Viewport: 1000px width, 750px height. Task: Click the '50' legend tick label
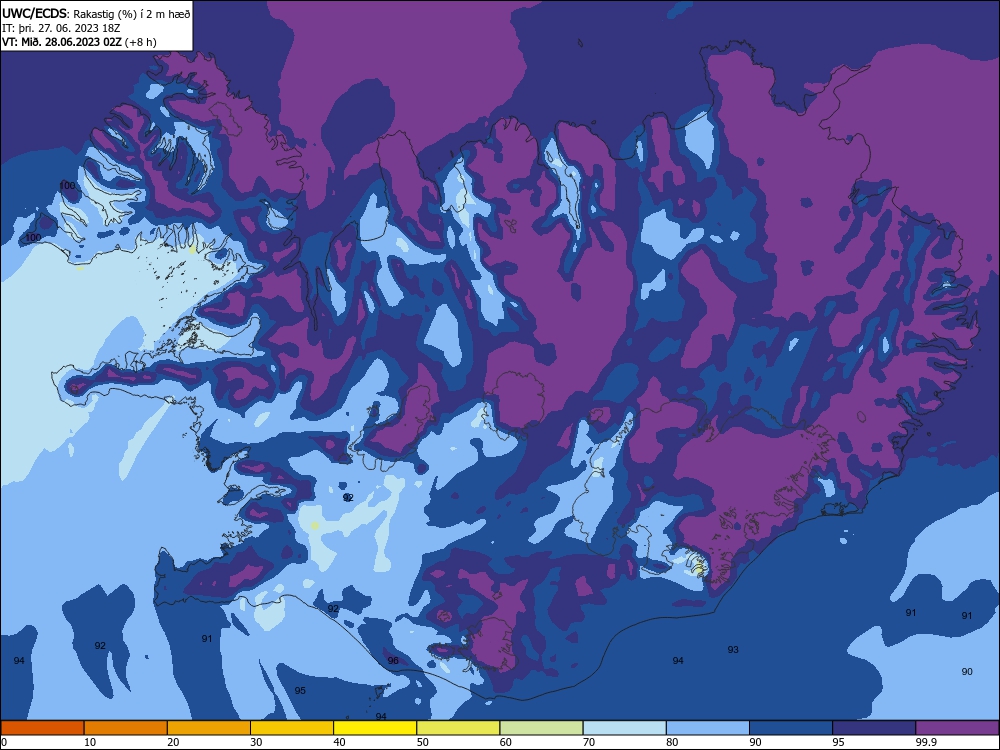(423, 742)
